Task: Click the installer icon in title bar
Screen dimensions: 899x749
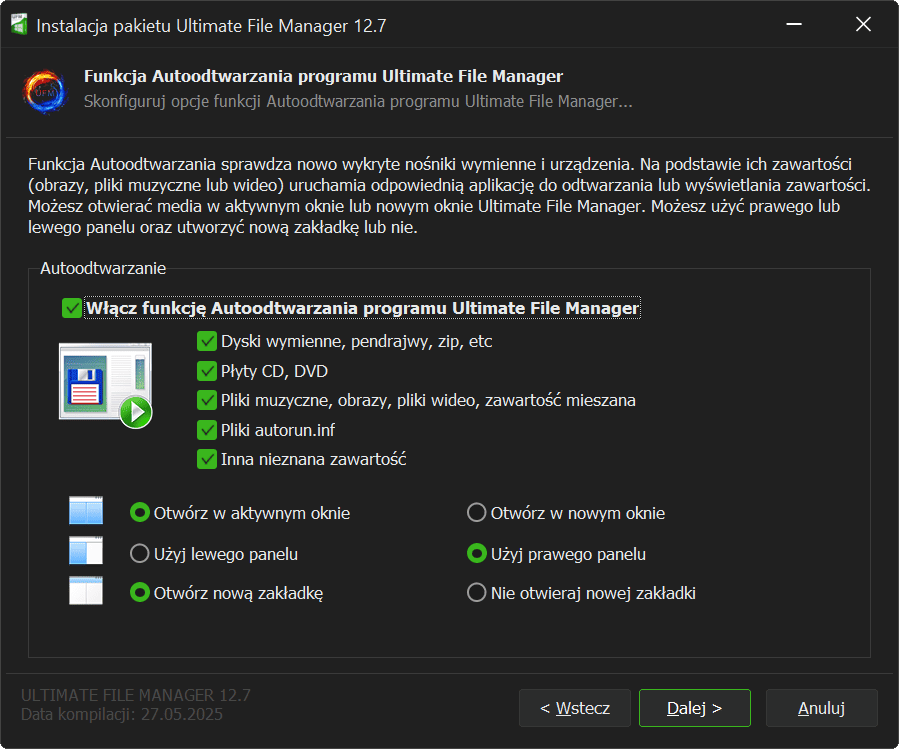Action: (19, 25)
